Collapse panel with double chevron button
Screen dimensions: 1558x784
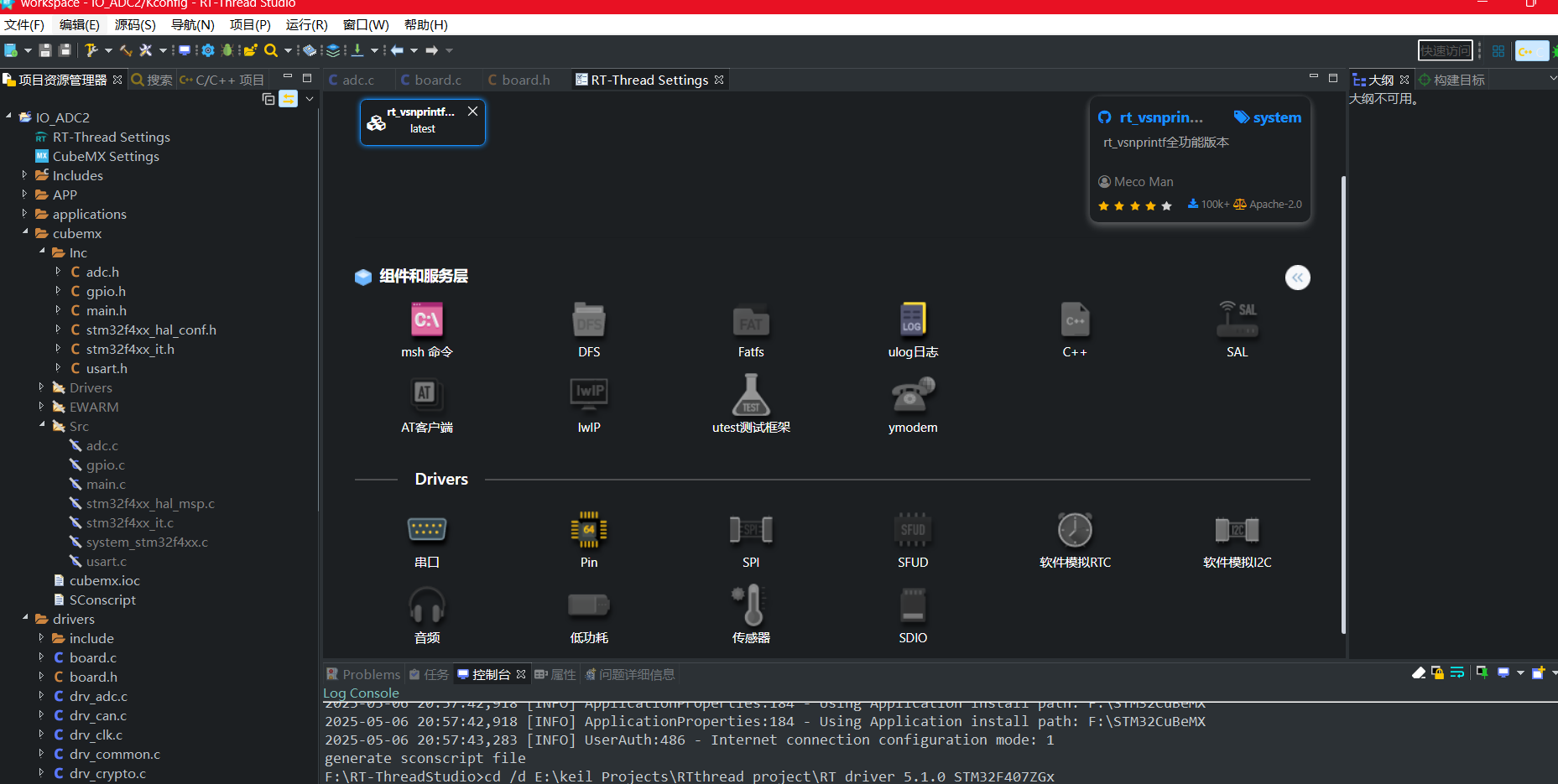(x=1298, y=278)
